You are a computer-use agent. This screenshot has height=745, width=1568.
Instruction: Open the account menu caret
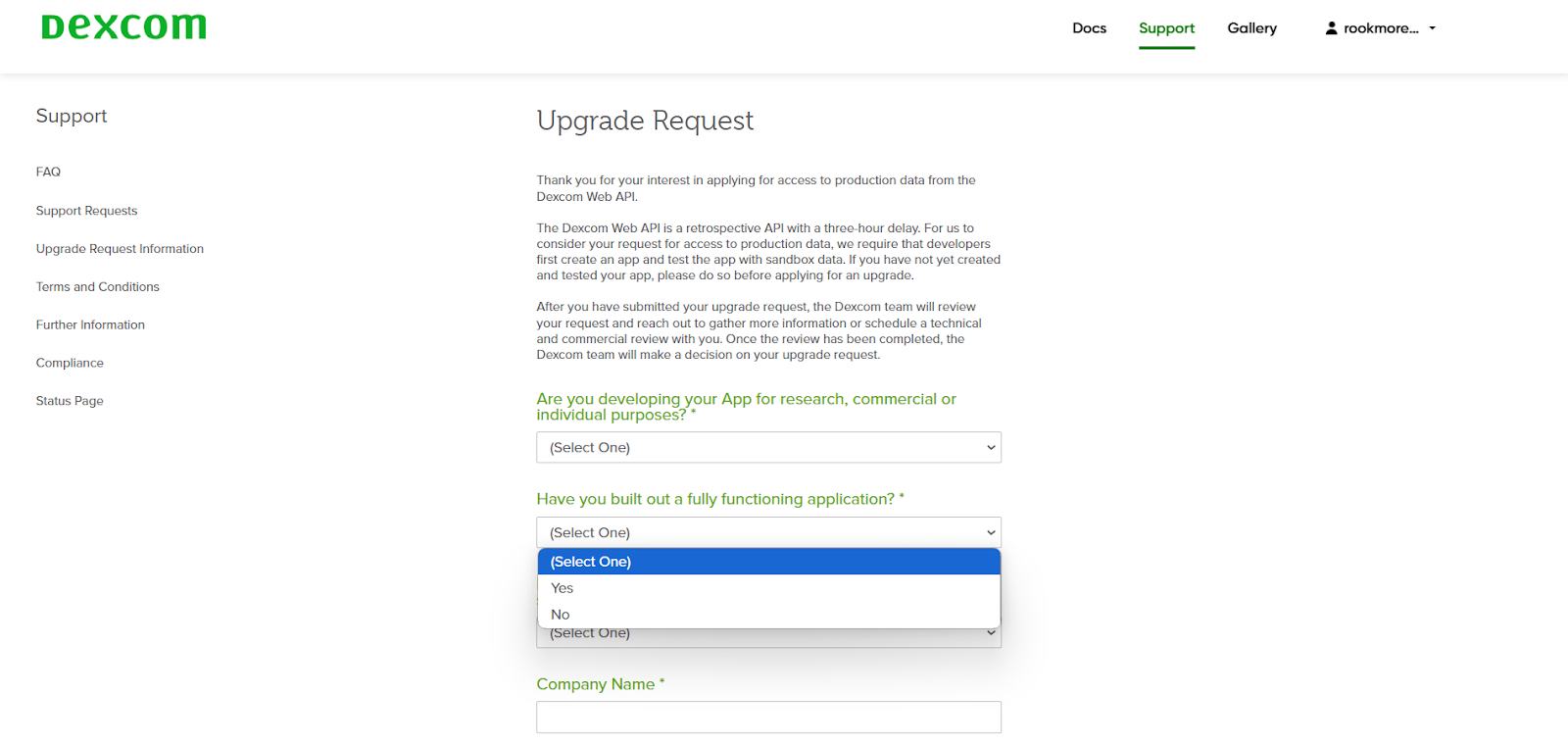[1432, 28]
